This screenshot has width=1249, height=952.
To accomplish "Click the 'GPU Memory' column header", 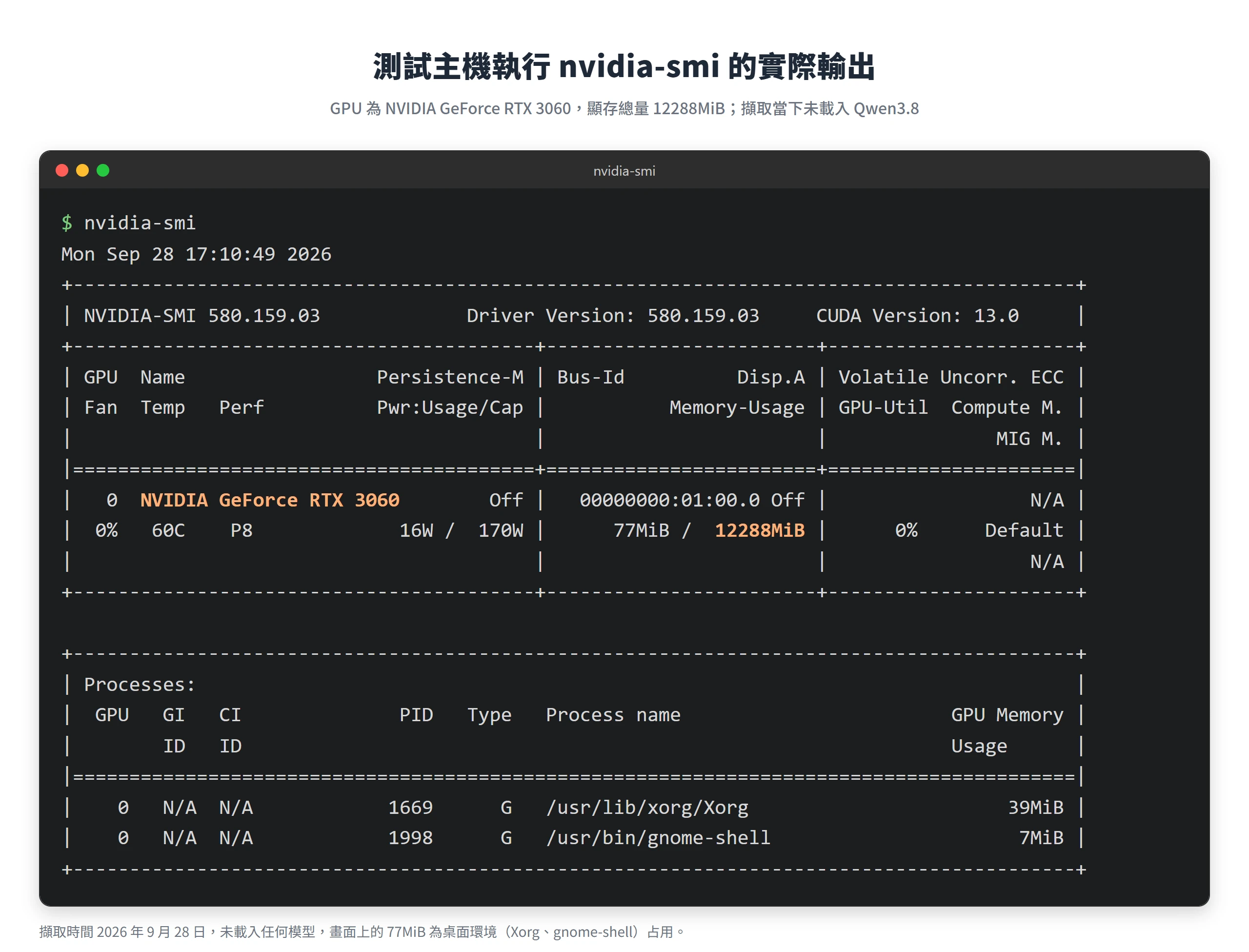I will 1007,715.
